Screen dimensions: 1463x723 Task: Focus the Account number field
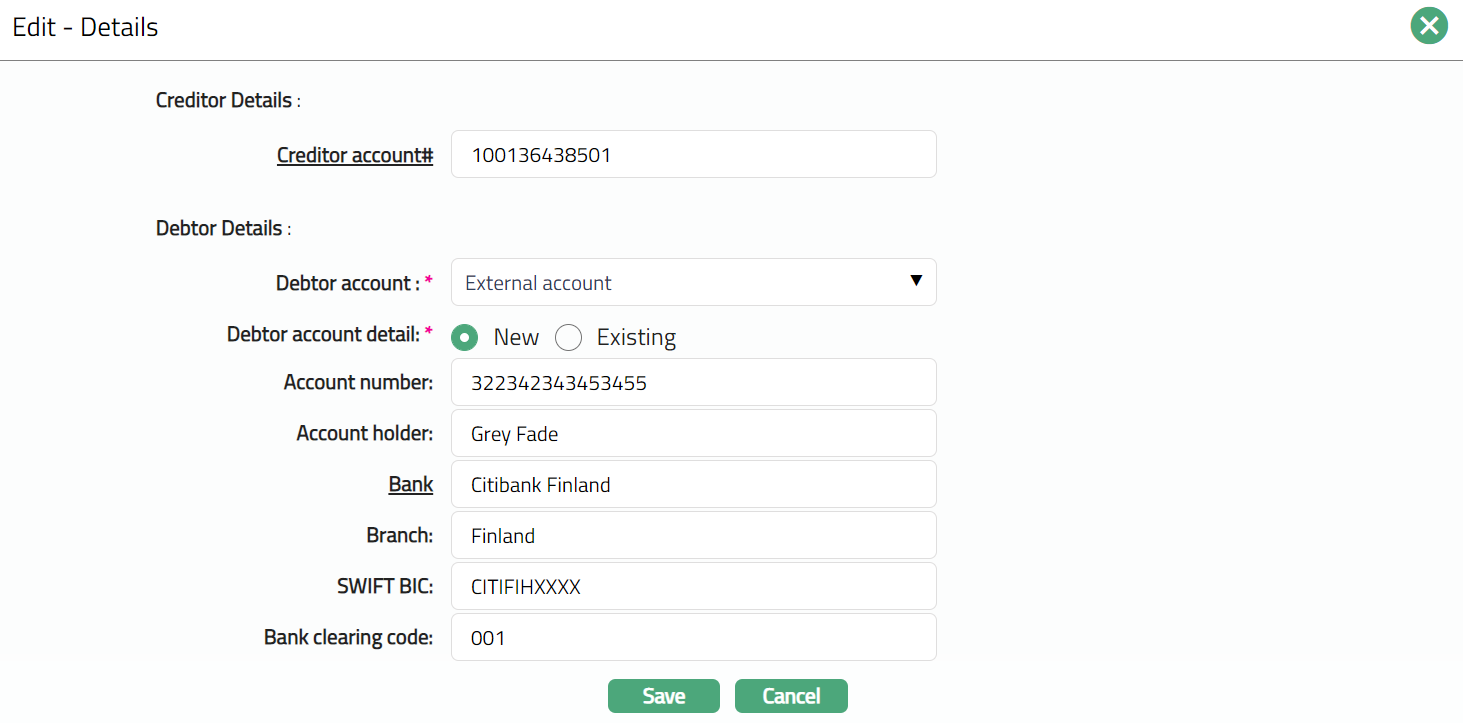tap(693, 383)
